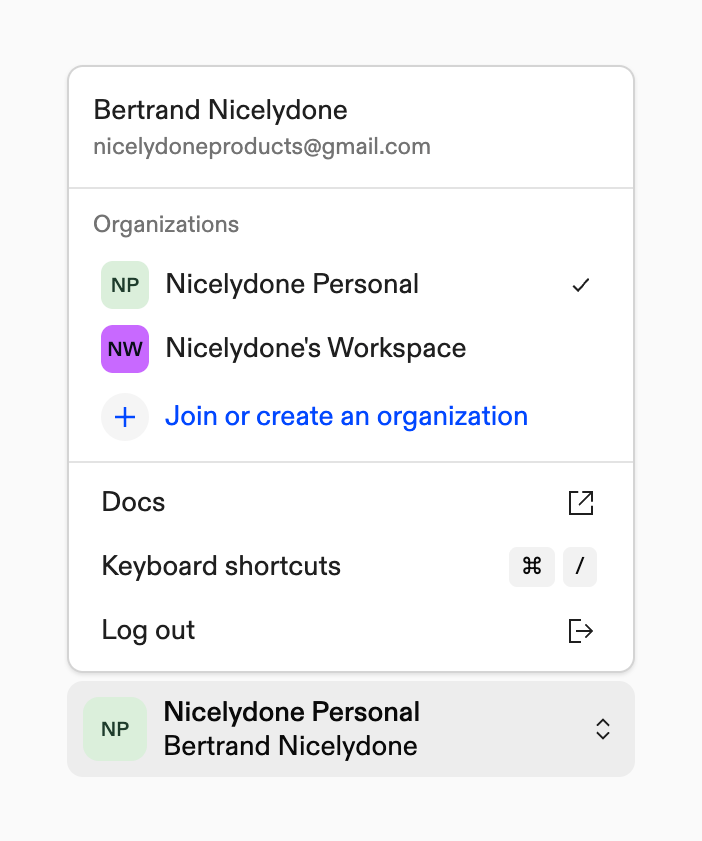
Task: Click the checkmark next to Nicelydone Personal
Action: [580, 285]
